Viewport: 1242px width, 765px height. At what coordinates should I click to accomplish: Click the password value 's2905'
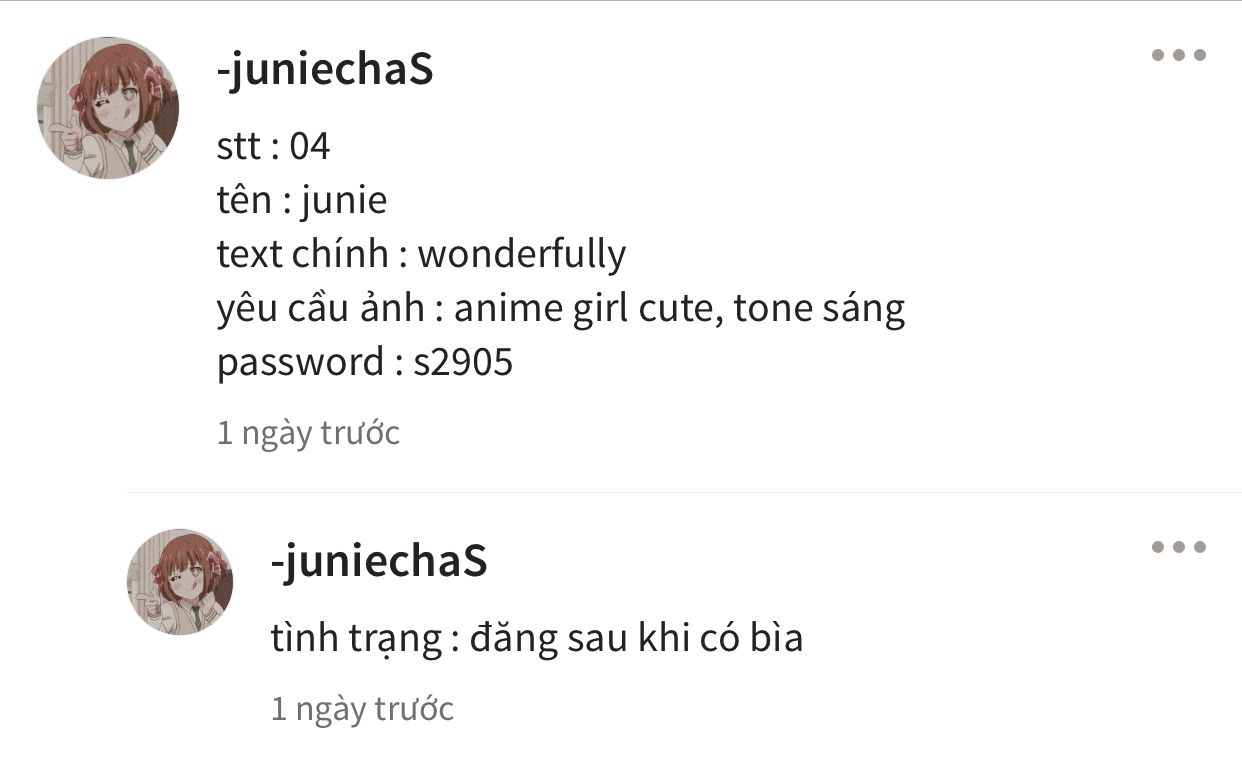point(463,363)
